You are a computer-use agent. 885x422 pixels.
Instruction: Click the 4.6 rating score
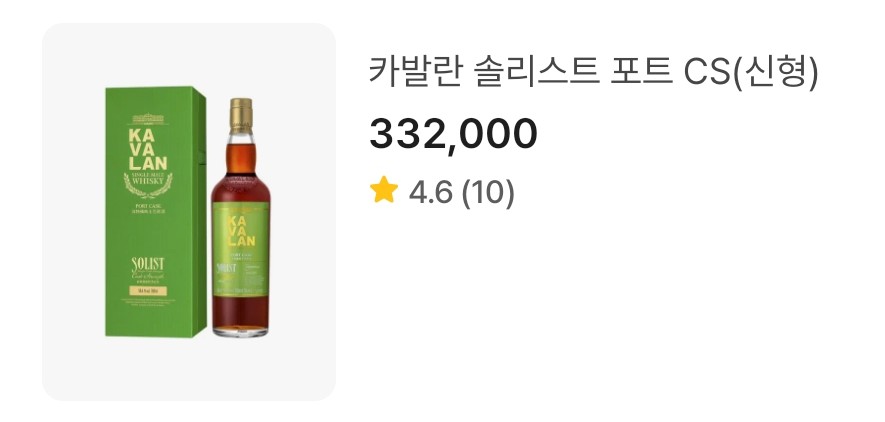click(x=431, y=193)
